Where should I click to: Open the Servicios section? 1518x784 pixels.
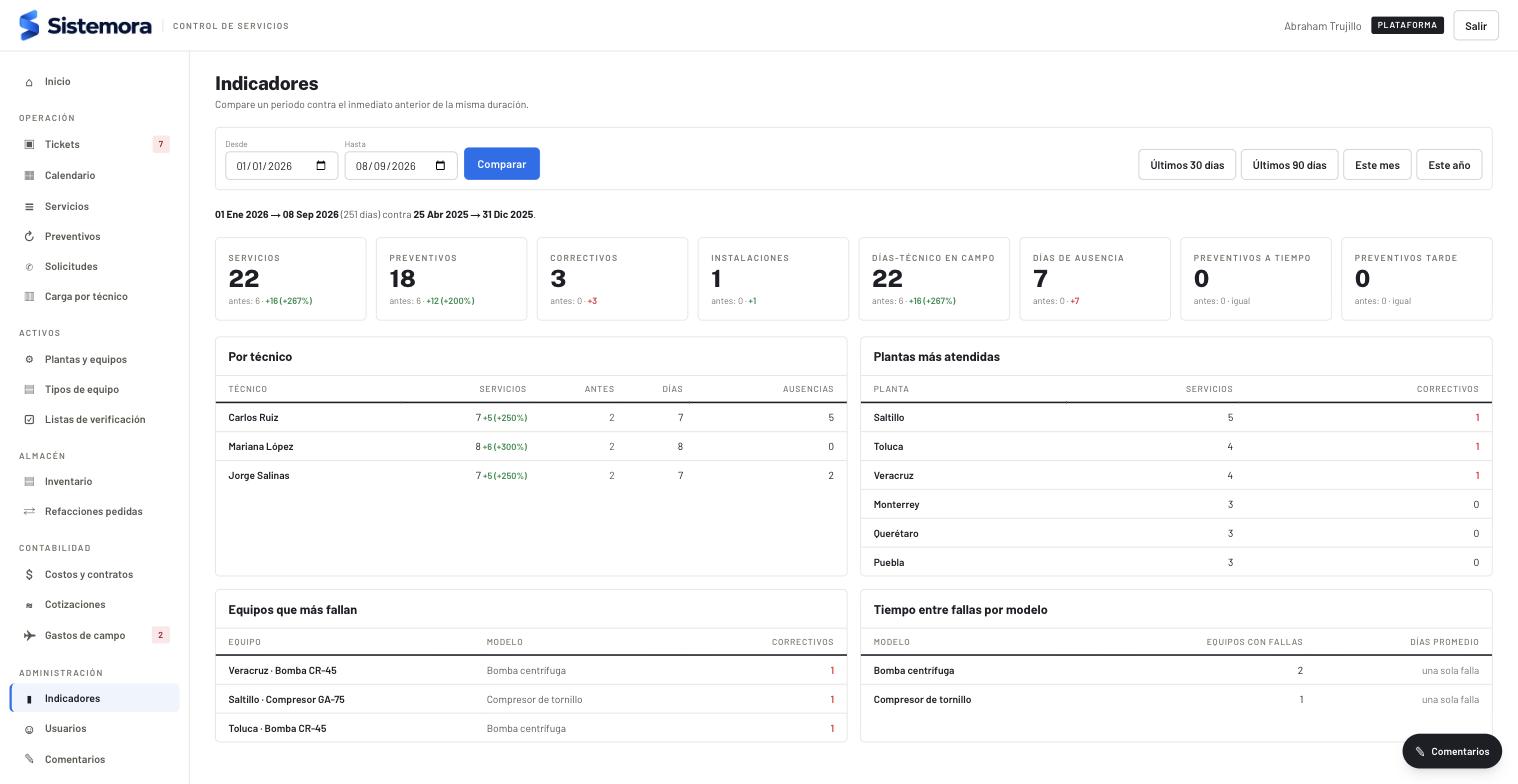pos(95,207)
